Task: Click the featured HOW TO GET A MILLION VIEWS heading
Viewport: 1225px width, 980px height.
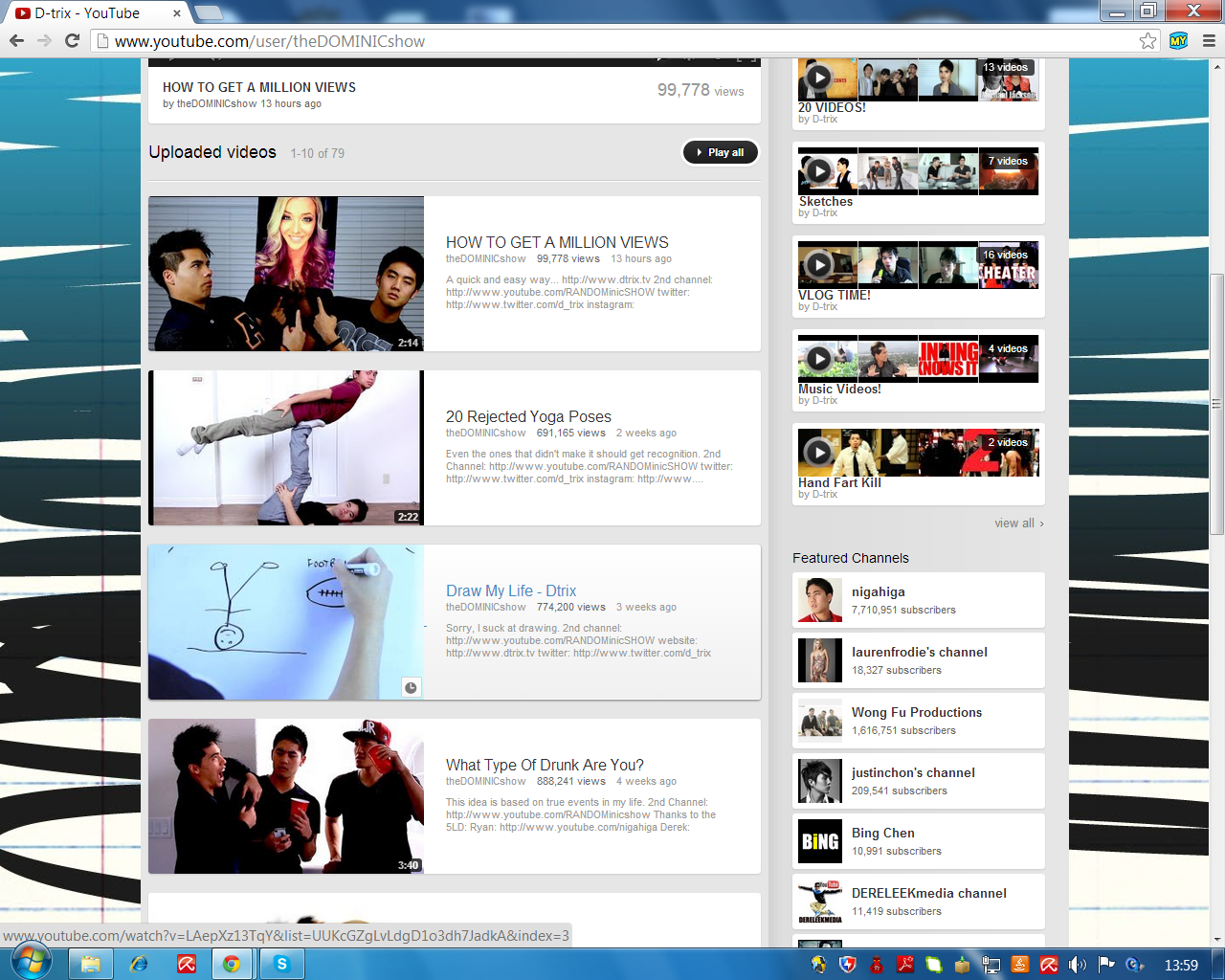Action: tap(259, 87)
